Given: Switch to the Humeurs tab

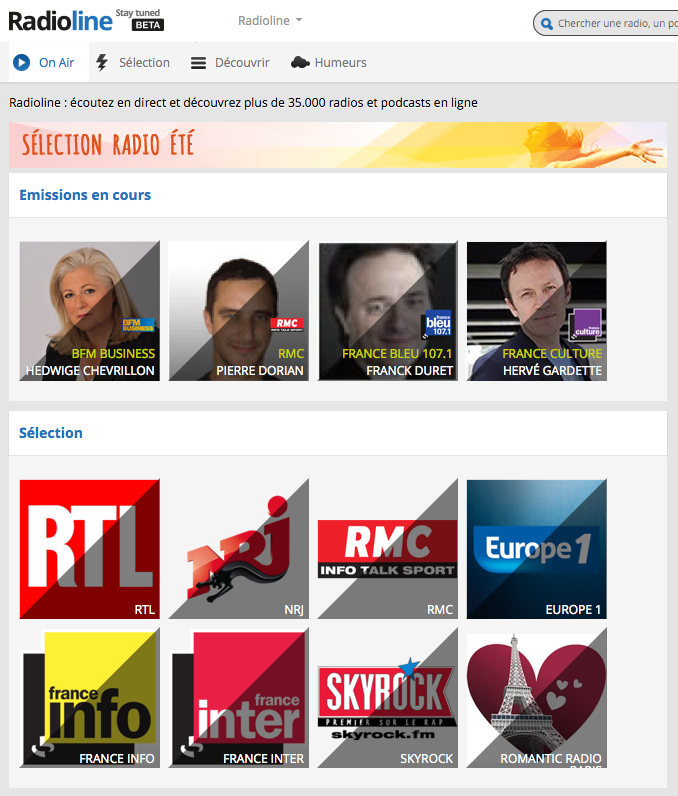Looking at the screenshot, I should coord(340,63).
